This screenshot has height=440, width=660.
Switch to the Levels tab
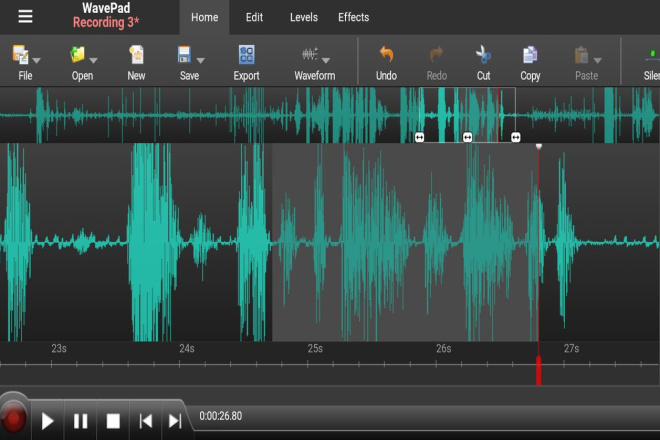tap(304, 17)
